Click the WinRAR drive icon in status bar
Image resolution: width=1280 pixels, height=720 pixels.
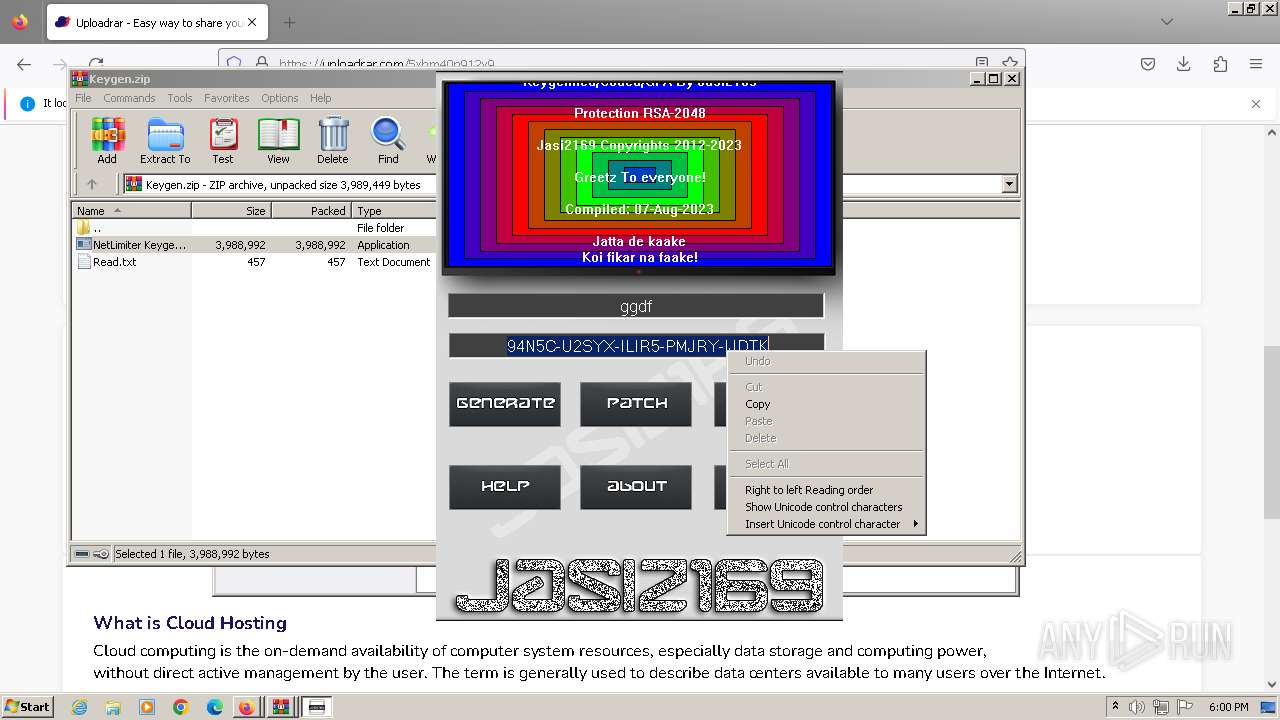click(82, 554)
